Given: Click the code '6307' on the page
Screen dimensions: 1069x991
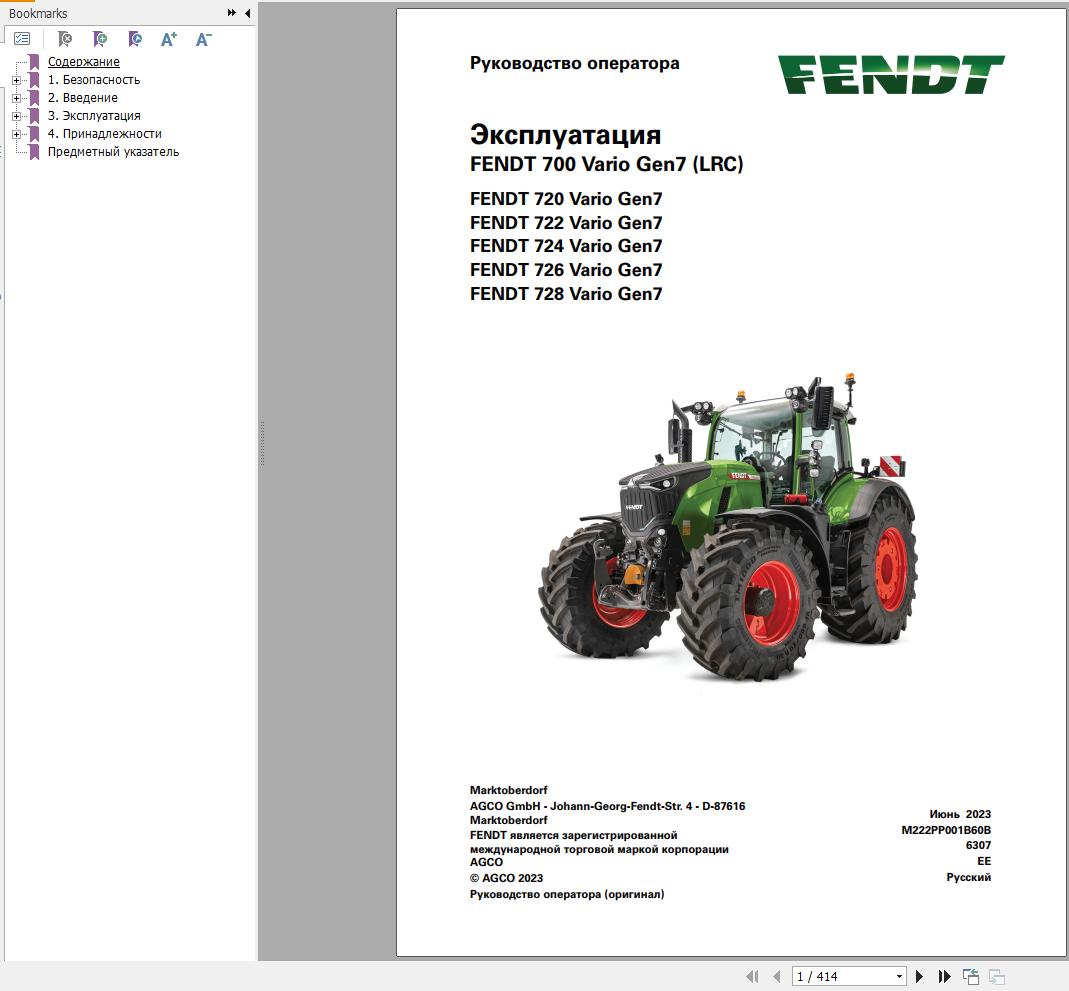Looking at the screenshot, I should 978,845.
